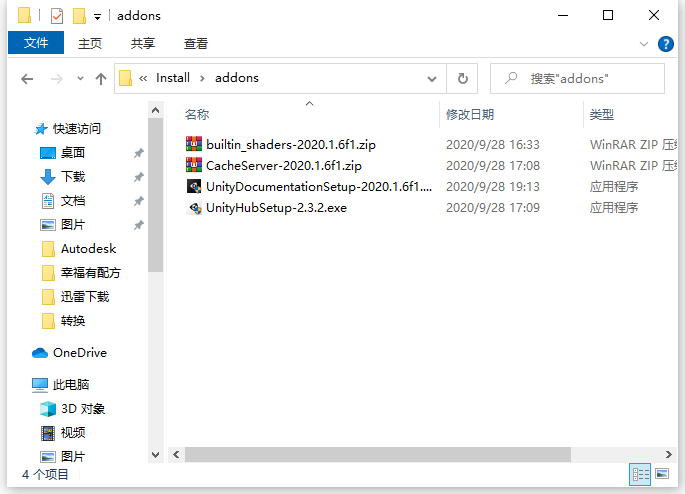Click the UnityDocumentationSetup installer icon
Image resolution: width=685 pixels, height=494 pixels.
194,186
